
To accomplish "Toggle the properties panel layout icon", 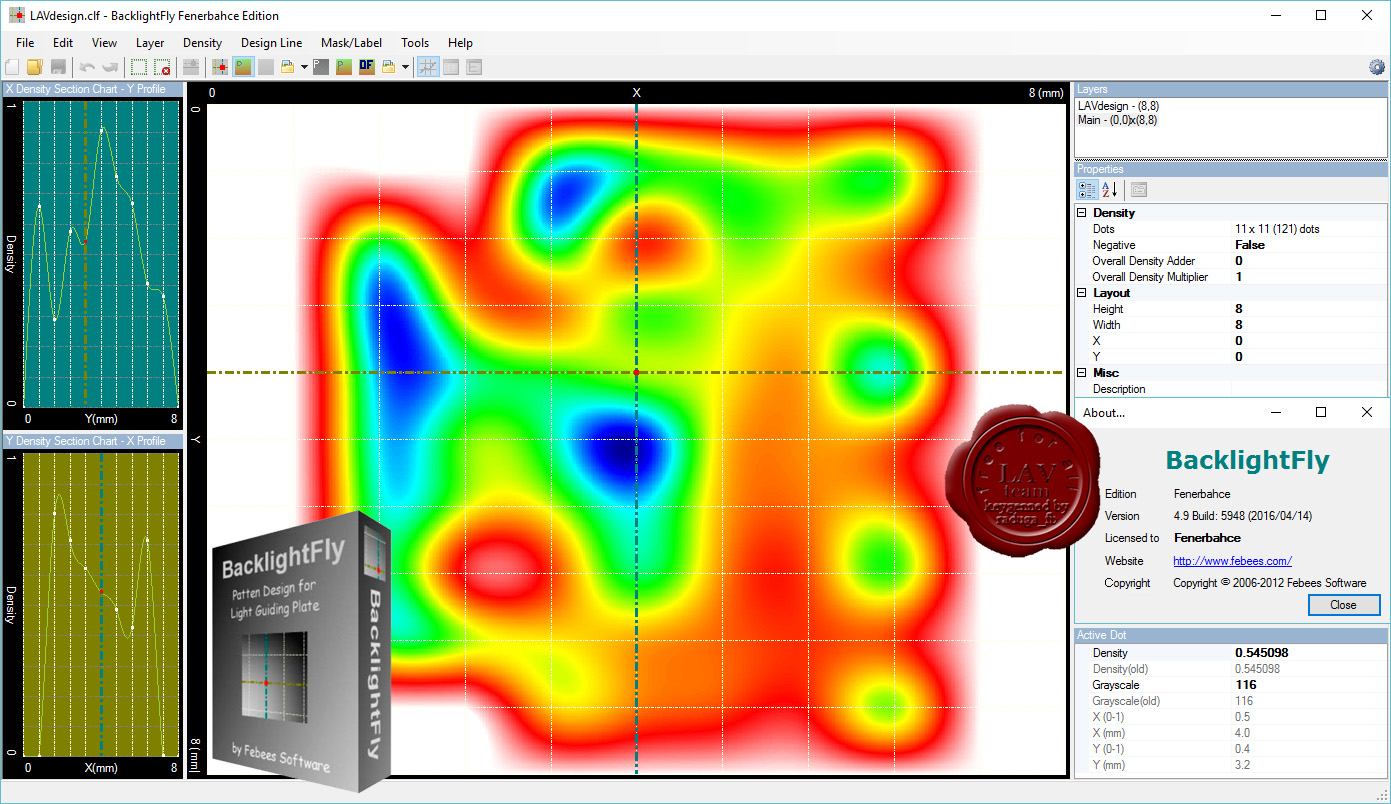I will pyautogui.click(x=474, y=67).
